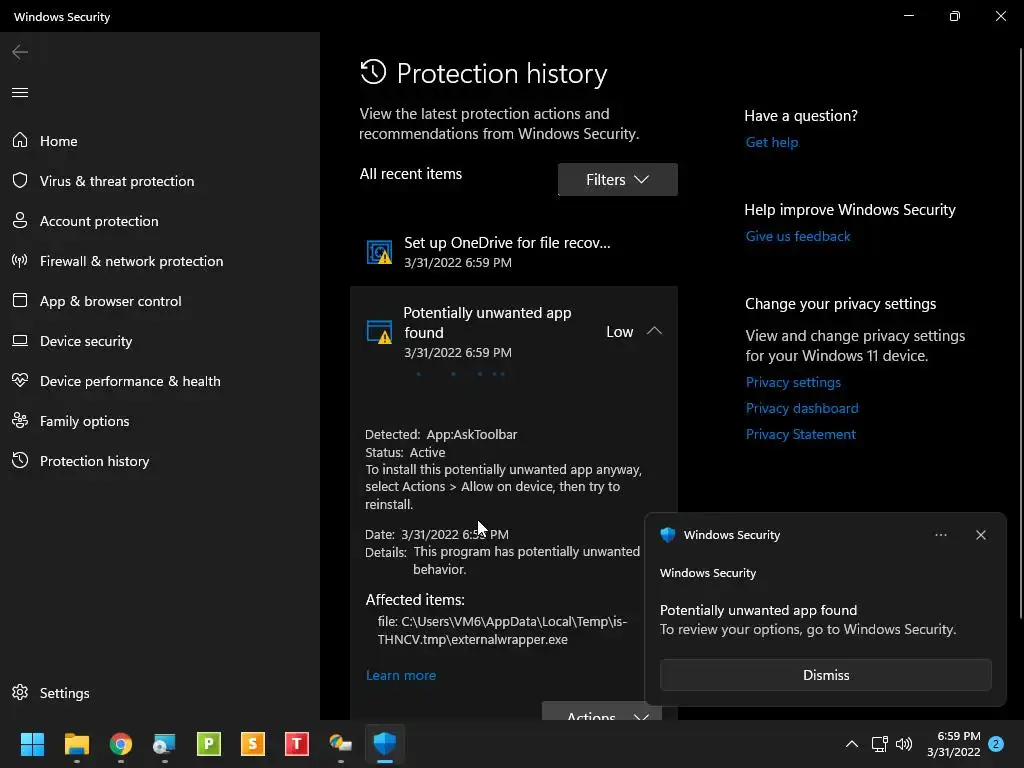Open the Privacy dashboard link

click(802, 408)
